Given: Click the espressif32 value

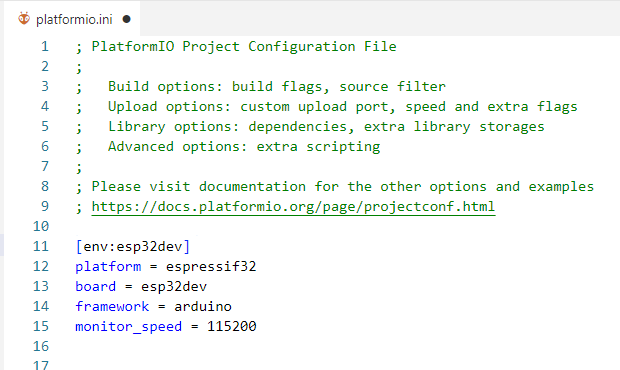Looking at the screenshot, I should click(x=211, y=266).
